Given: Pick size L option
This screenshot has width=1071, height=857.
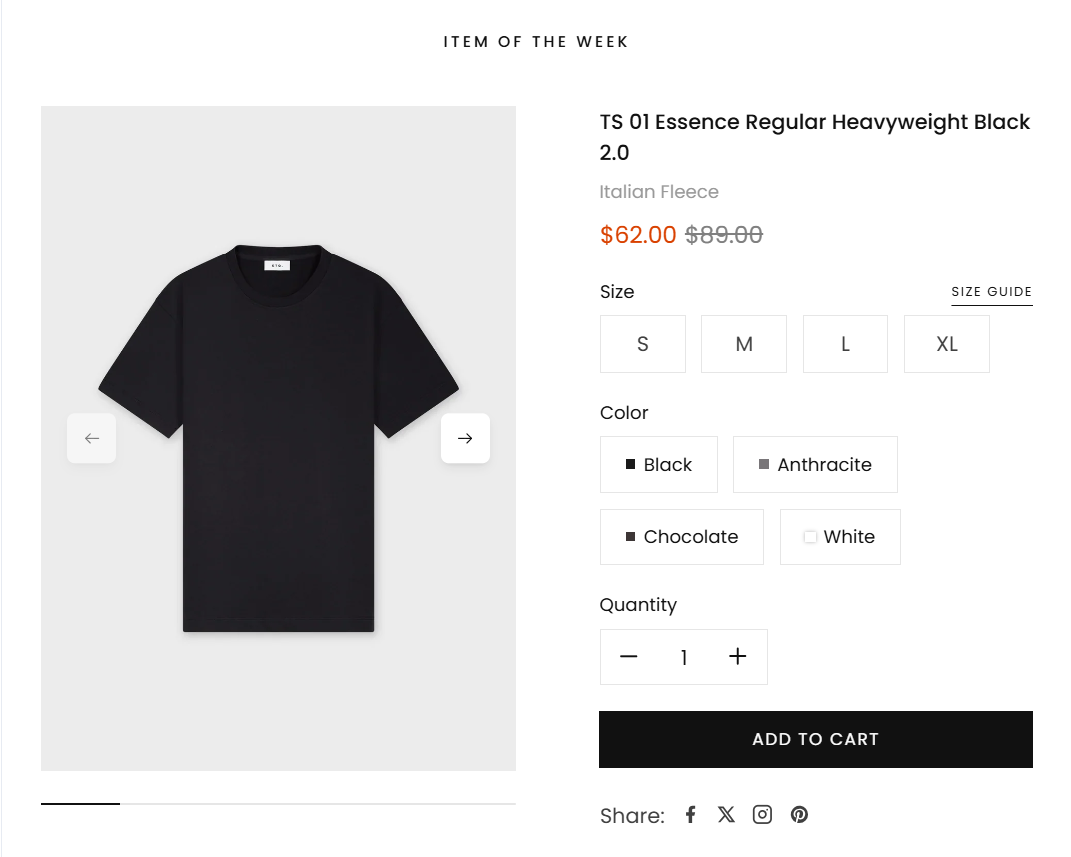Looking at the screenshot, I should [x=845, y=344].
